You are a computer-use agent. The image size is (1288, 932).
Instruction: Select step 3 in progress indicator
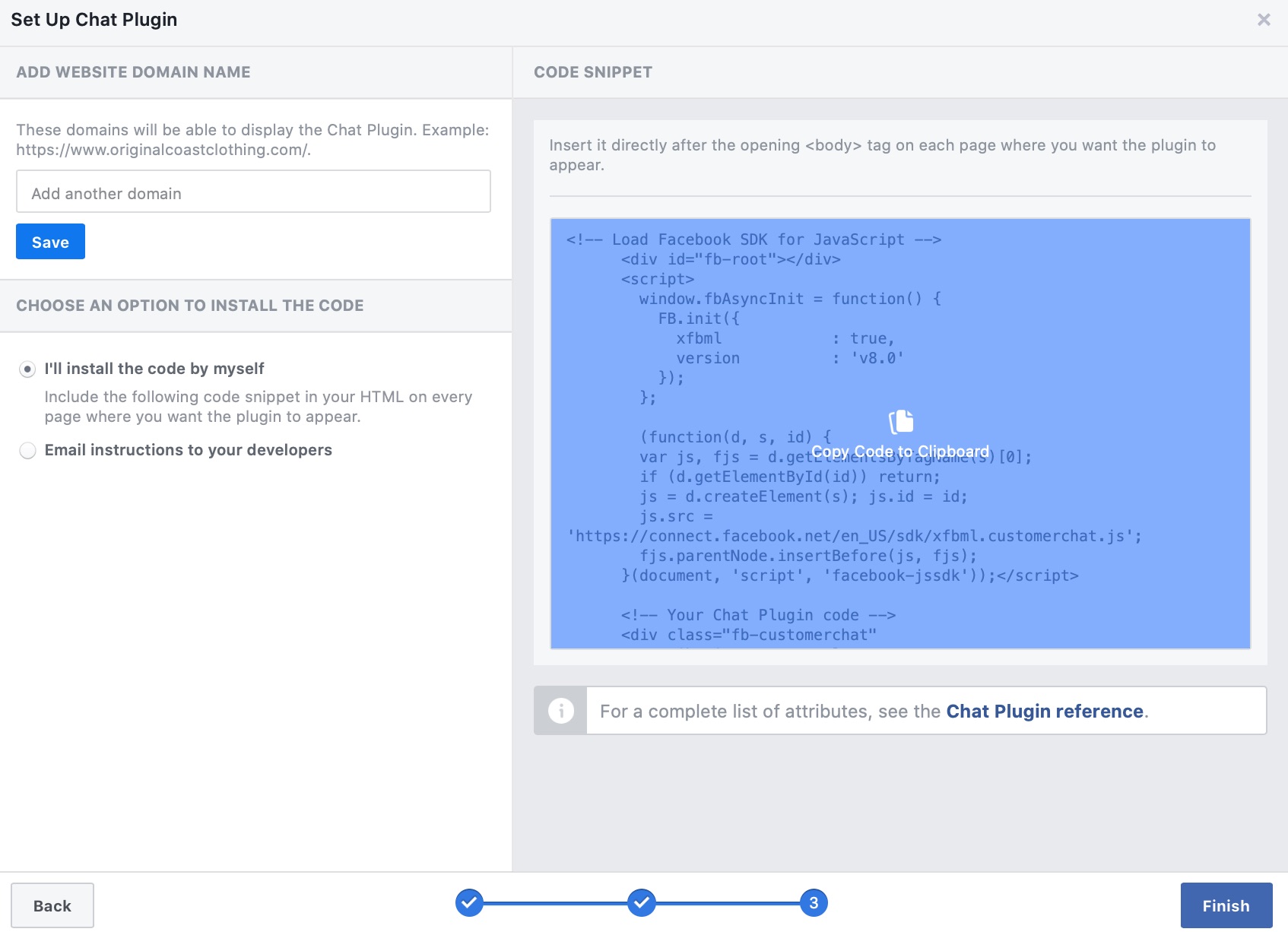[x=814, y=903]
